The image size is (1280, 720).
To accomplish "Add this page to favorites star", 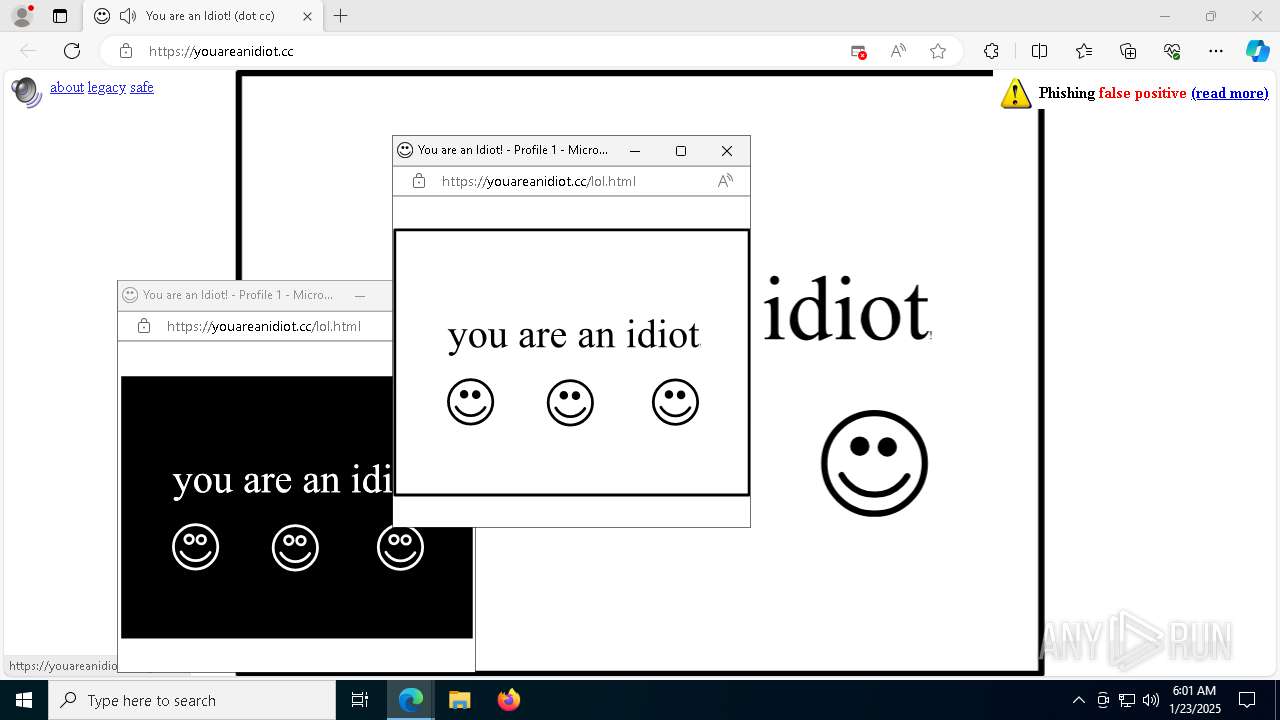I will pos(938,51).
